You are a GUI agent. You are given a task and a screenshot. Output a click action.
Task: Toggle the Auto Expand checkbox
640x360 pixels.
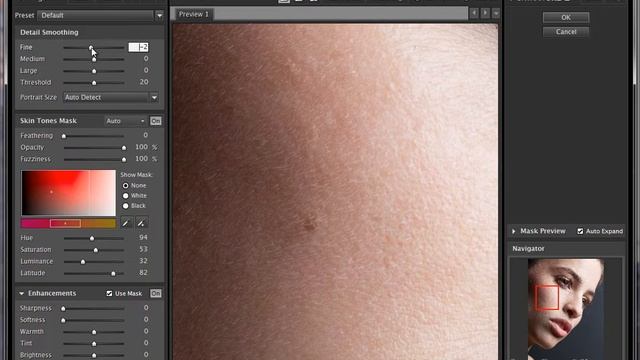tap(580, 231)
